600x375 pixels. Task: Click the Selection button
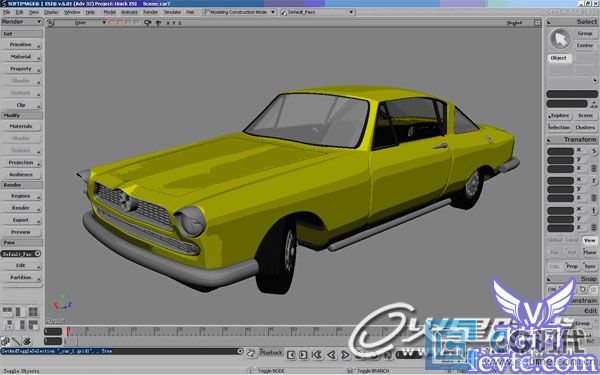[x=559, y=127]
